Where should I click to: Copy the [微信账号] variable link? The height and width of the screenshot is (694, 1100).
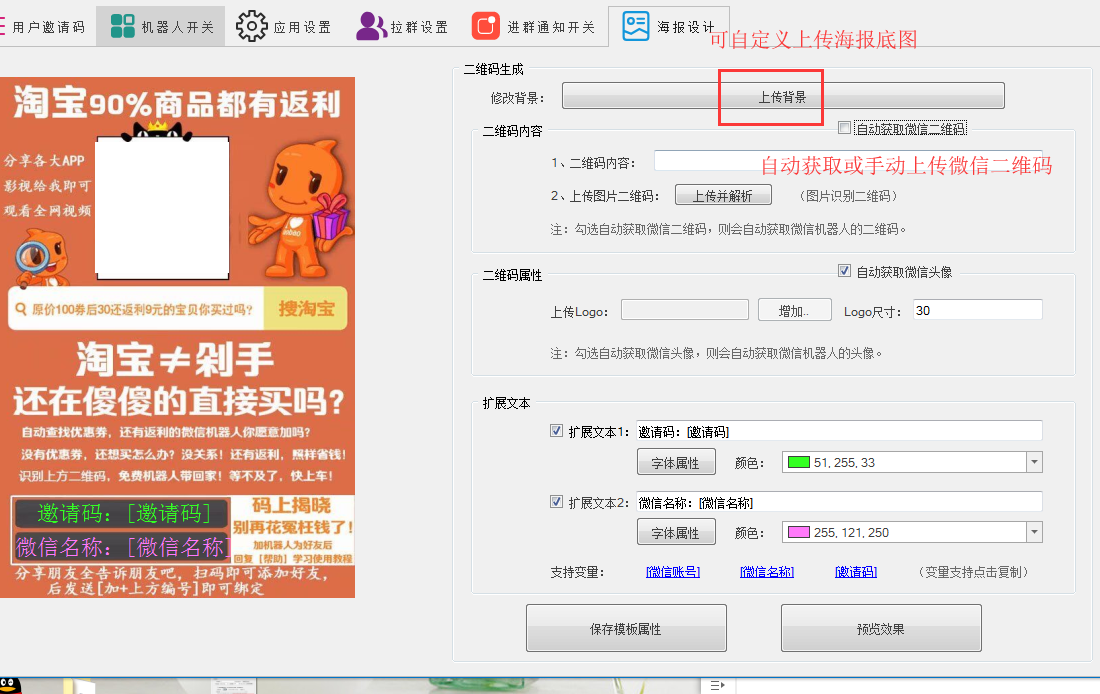tap(673, 572)
